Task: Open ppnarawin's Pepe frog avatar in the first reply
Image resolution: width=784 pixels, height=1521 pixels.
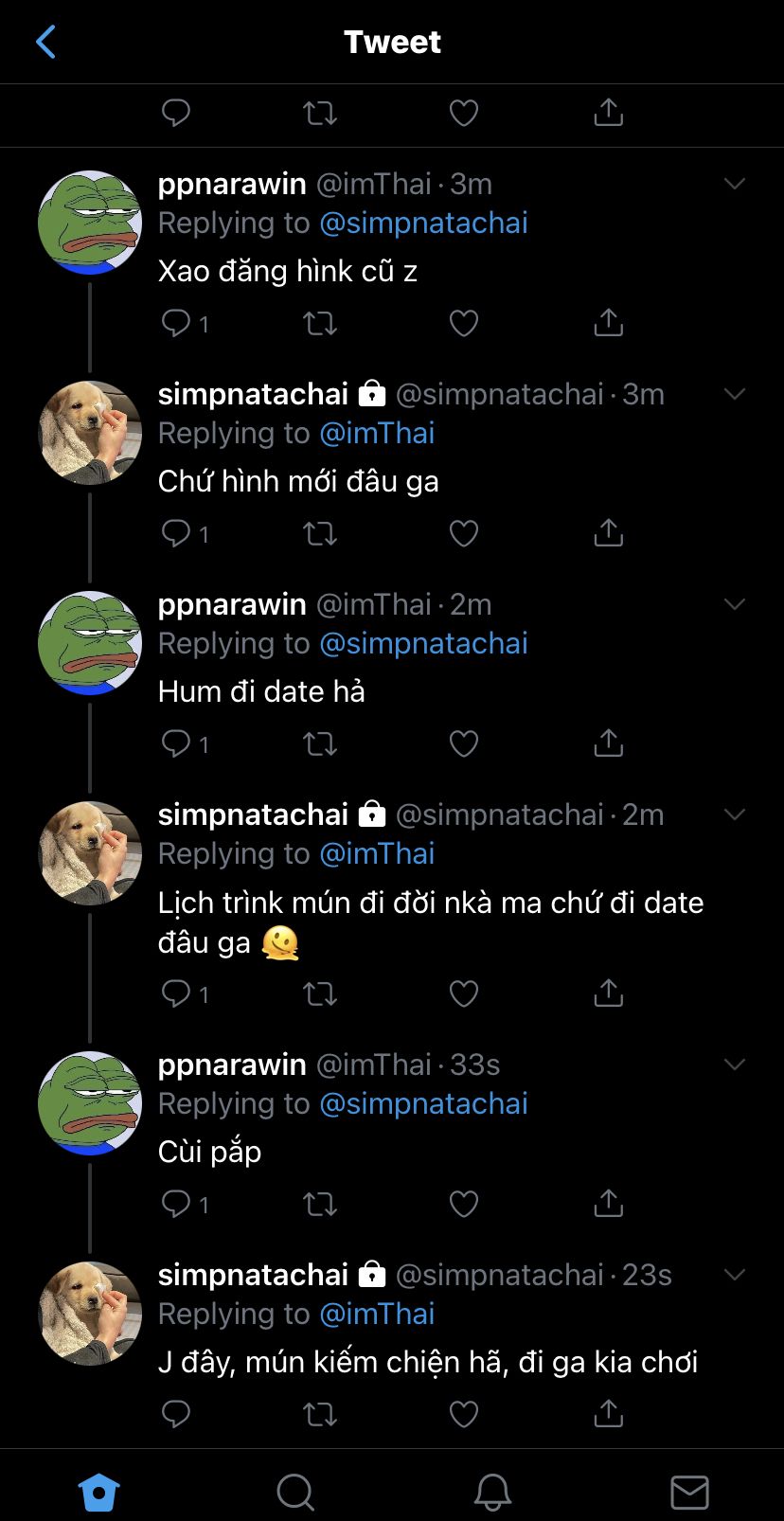Action: [90, 224]
